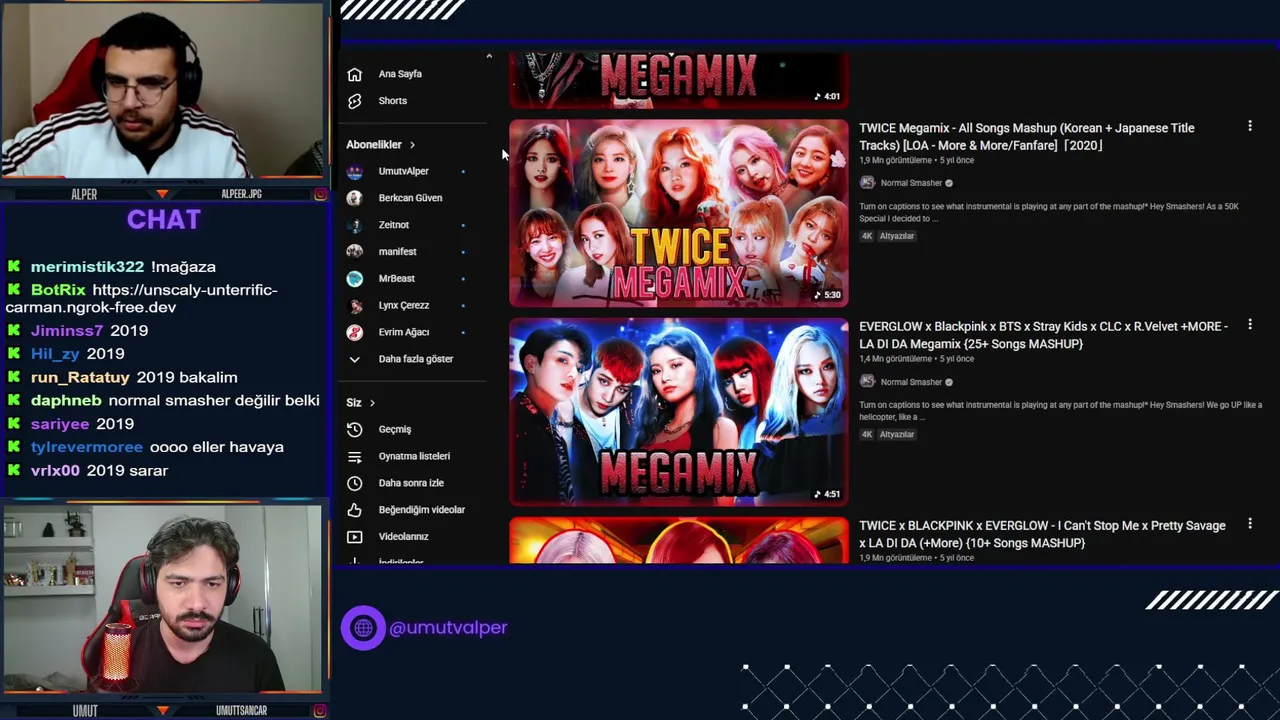This screenshot has width=1280, height=720.
Task: Play EVERGLOW Megamix thumbnail with 4:51 duration
Action: tap(679, 412)
